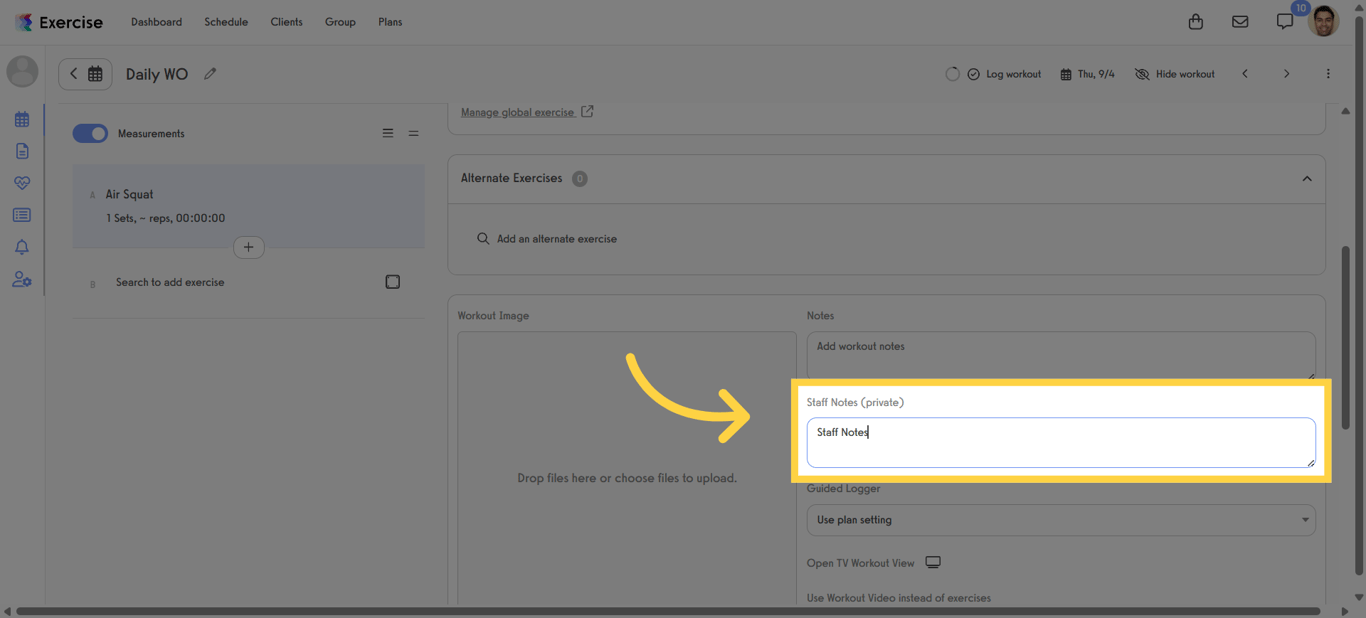Open the shopping bag icon in top bar
Image resolution: width=1366 pixels, height=618 pixels.
tap(1195, 21)
